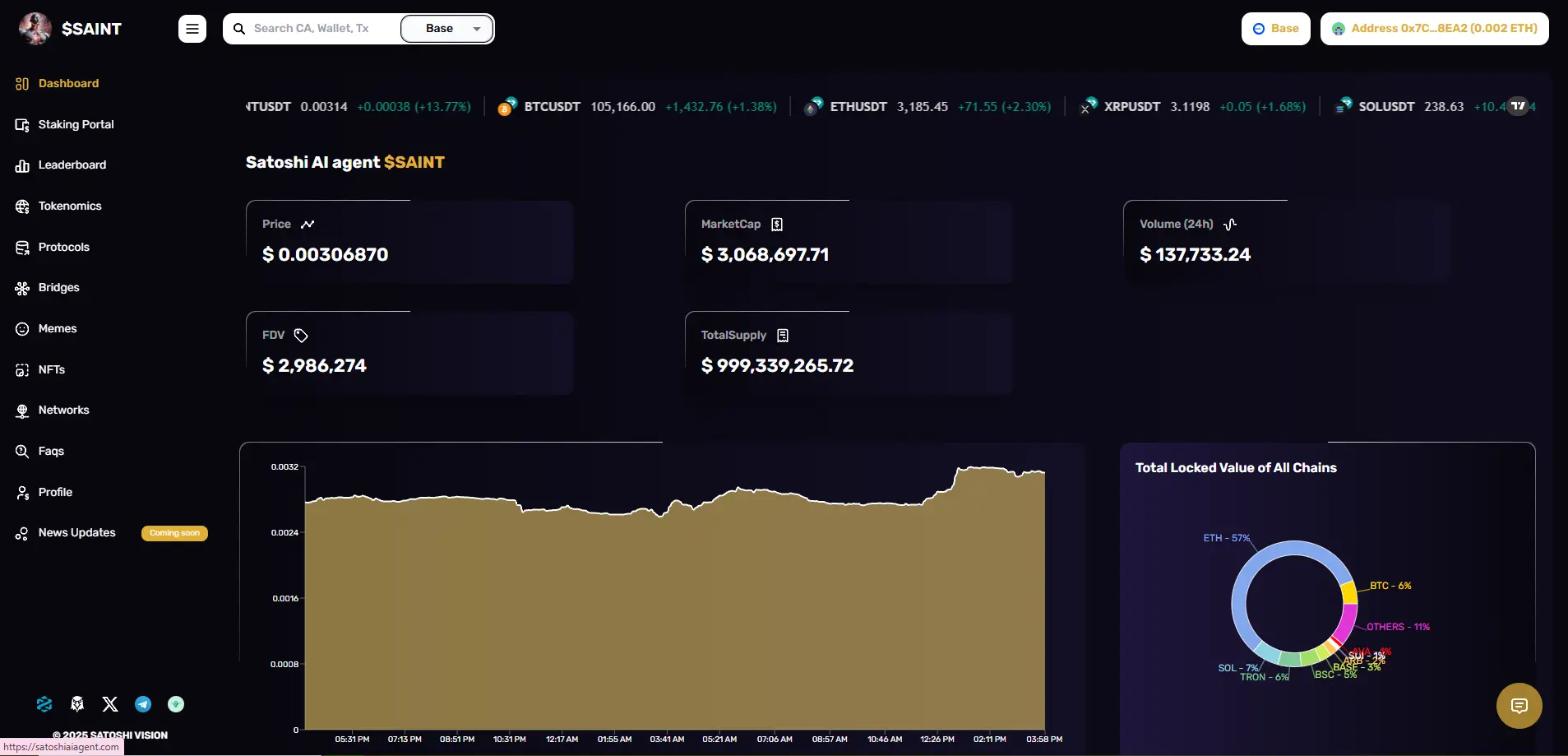The height and width of the screenshot is (756, 1568).
Task: Open the Base network dropdown in search bar
Action: 446,29
